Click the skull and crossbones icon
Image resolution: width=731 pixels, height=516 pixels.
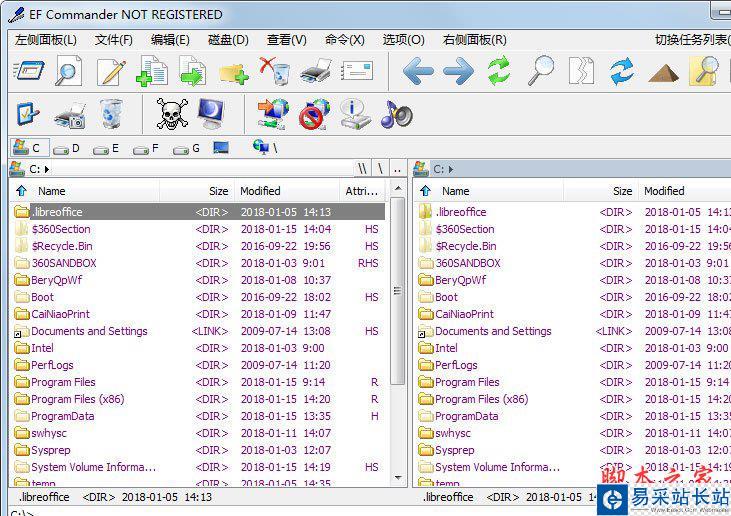[x=172, y=114]
